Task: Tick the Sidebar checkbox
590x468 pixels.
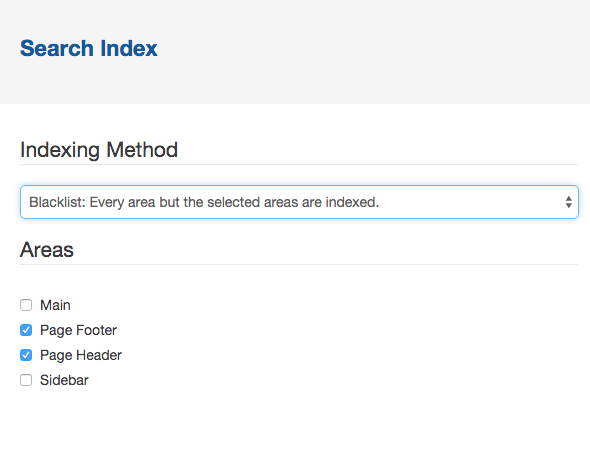Action: 26,380
